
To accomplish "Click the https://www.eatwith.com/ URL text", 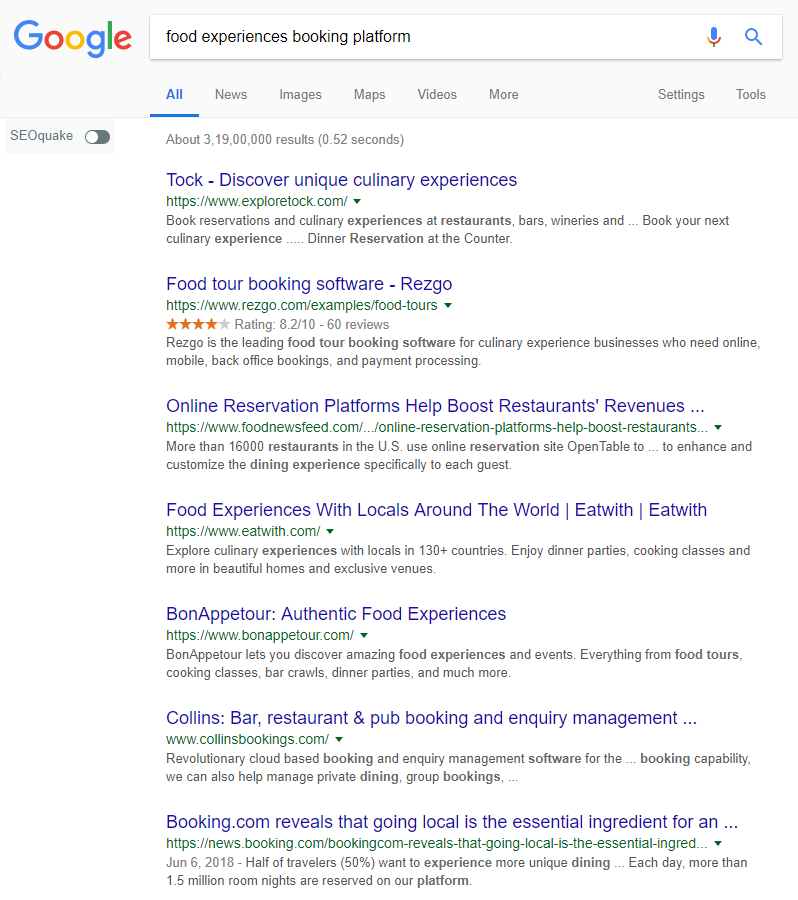I will click(243, 532).
